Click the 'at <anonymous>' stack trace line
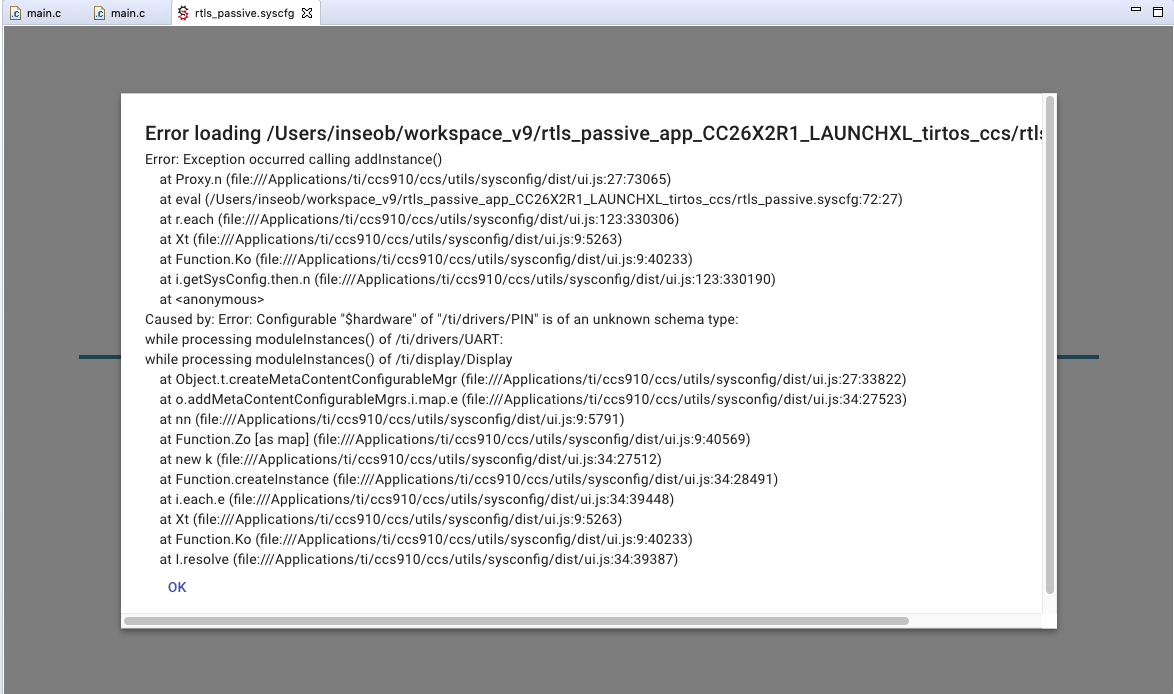1174x694 pixels. [212, 299]
